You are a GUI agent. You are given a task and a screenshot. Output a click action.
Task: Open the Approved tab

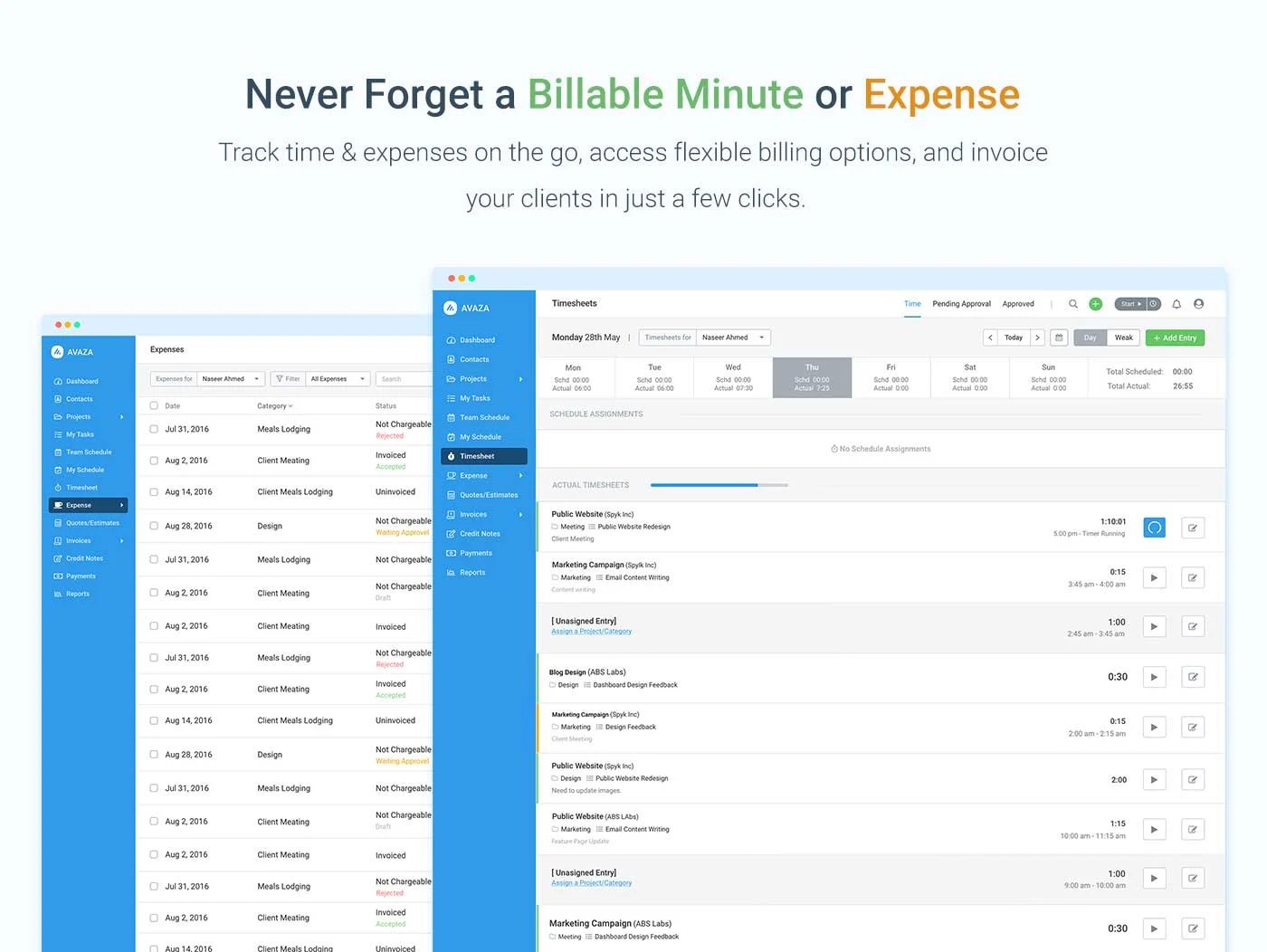1017,304
